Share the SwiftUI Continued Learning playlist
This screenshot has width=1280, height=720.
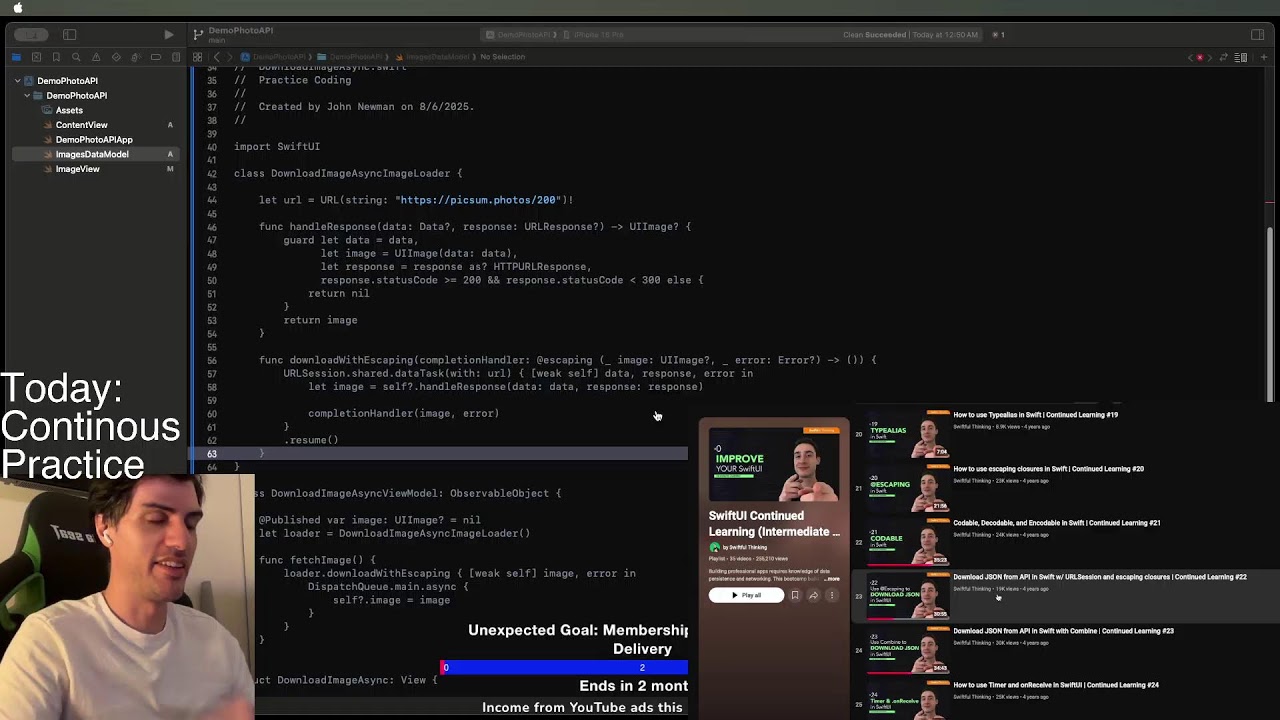(x=813, y=595)
